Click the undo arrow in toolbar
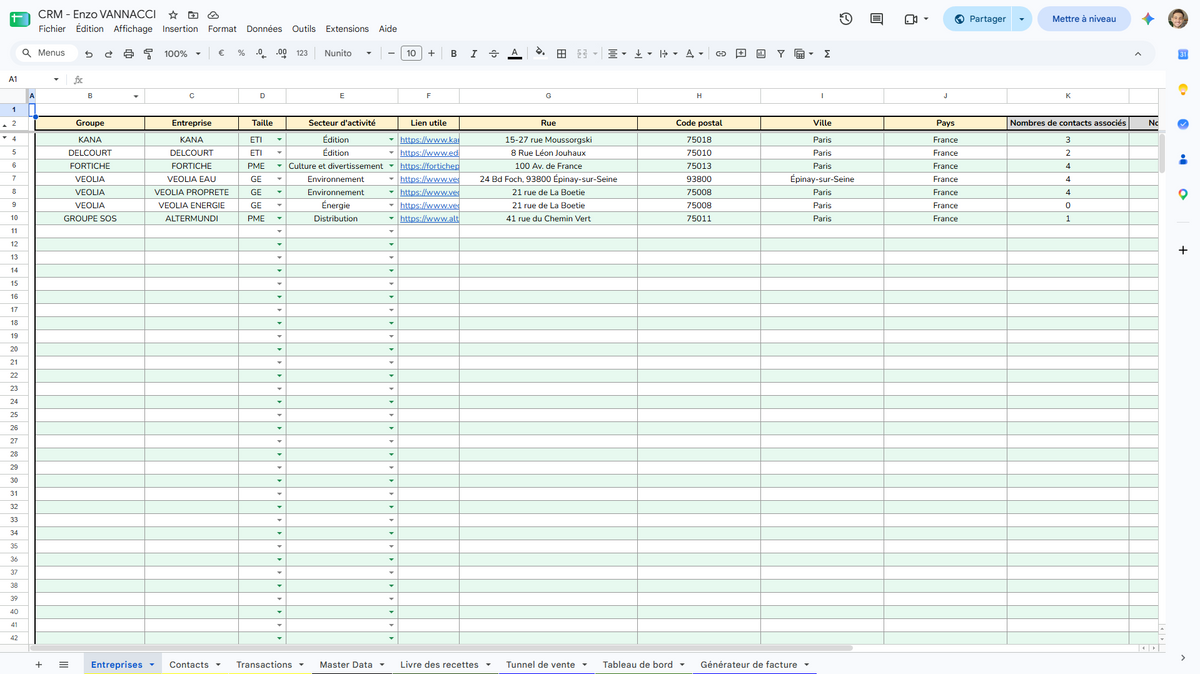This screenshot has width=1200, height=674. [89, 54]
